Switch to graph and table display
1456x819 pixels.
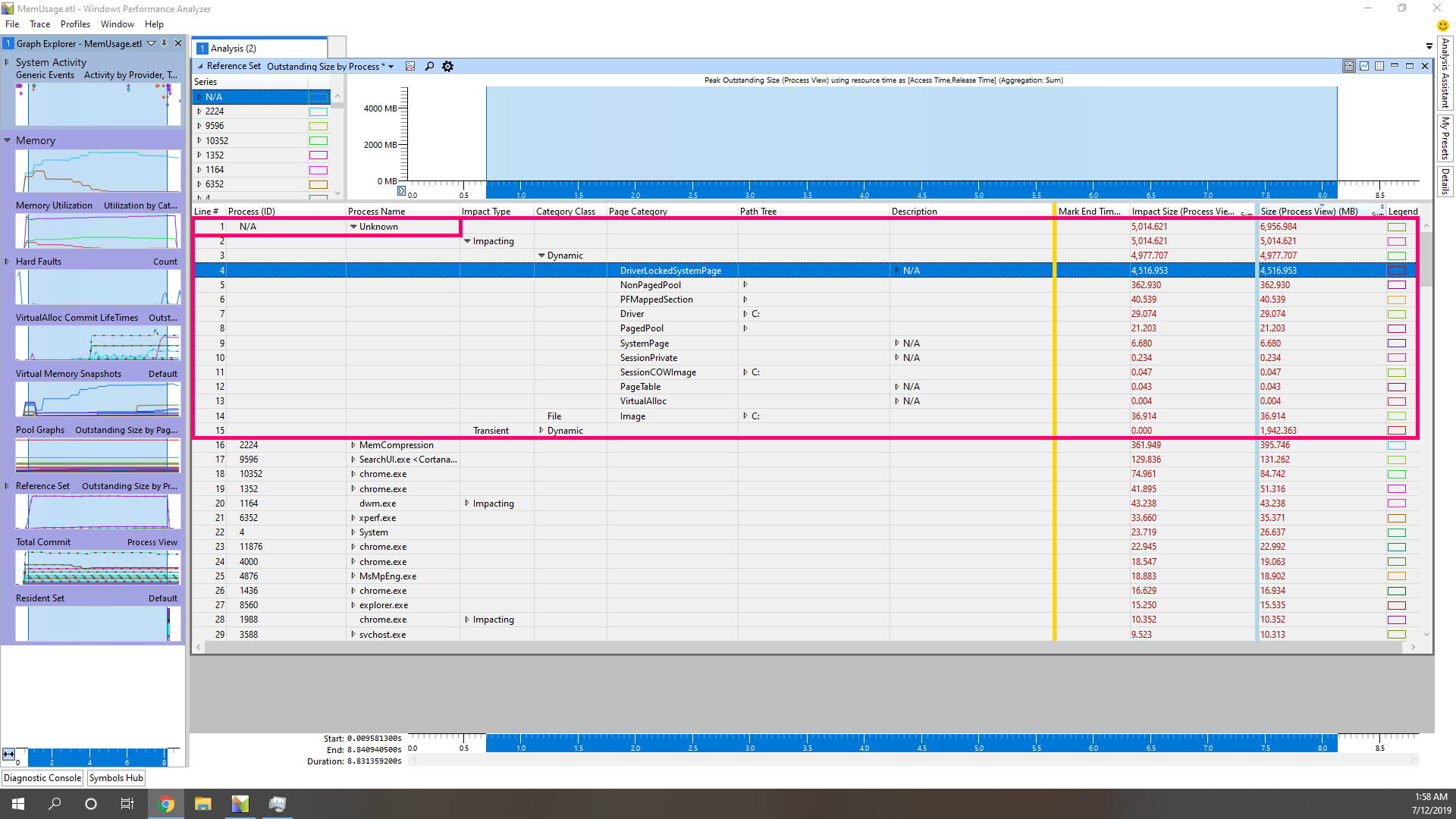(1349, 66)
